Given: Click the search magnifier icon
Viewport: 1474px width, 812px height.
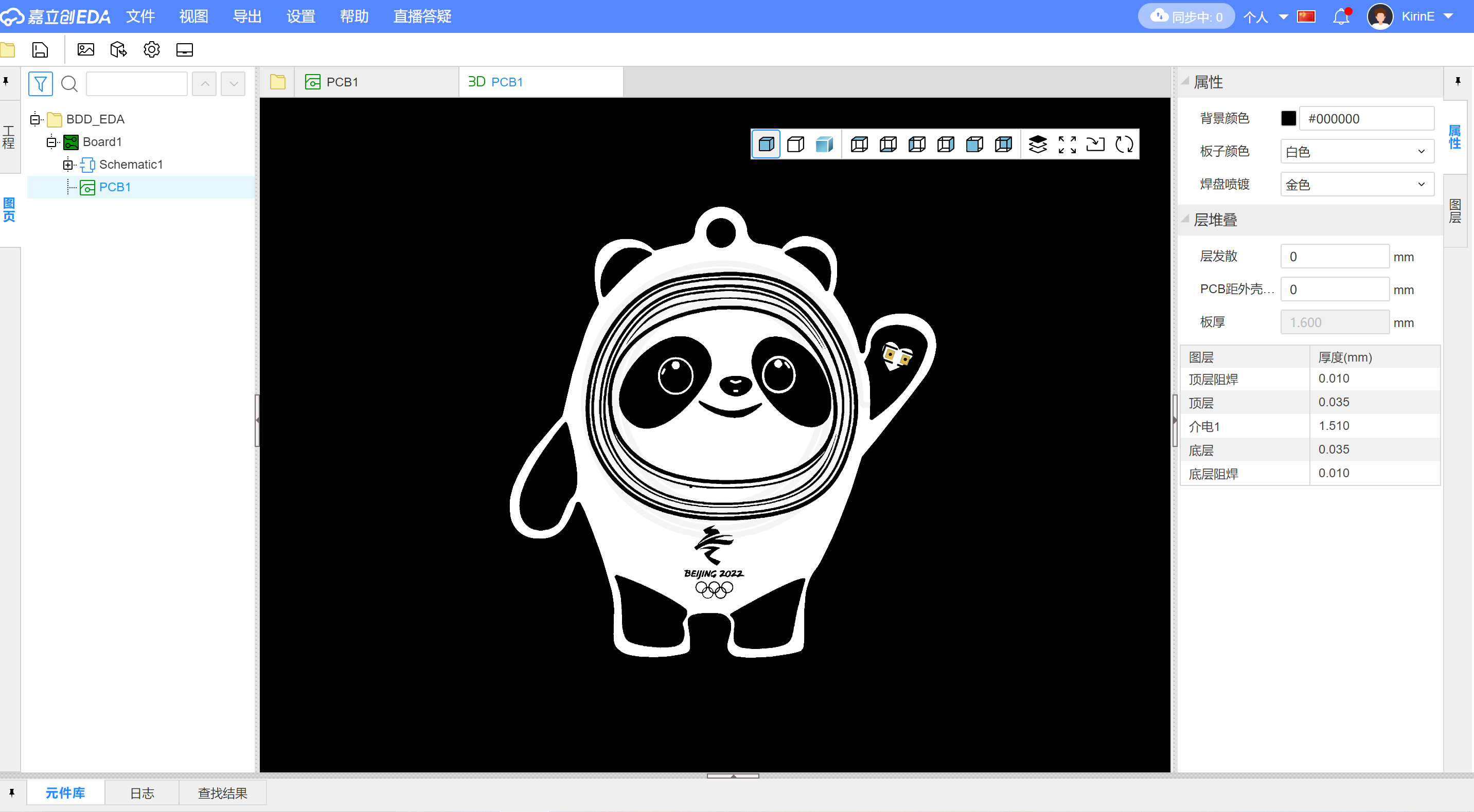Looking at the screenshot, I should pyautogui.click(x=69, y=84).
